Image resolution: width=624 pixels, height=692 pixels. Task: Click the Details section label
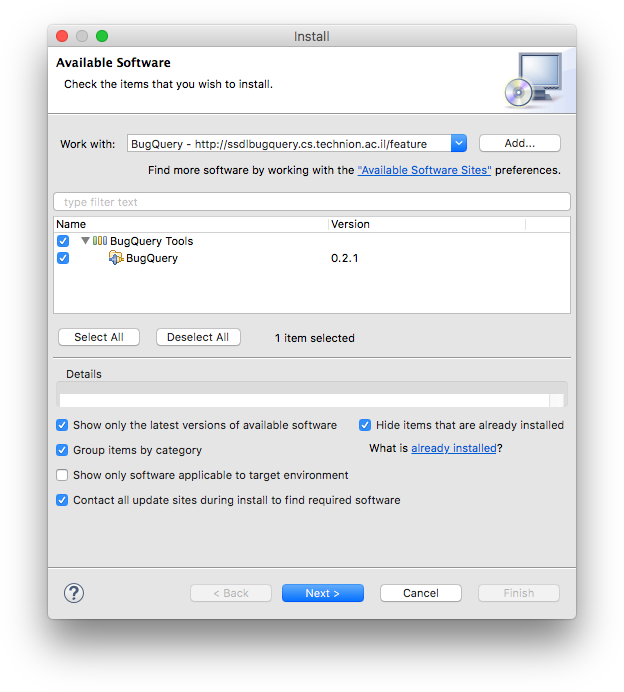(84, 374)
